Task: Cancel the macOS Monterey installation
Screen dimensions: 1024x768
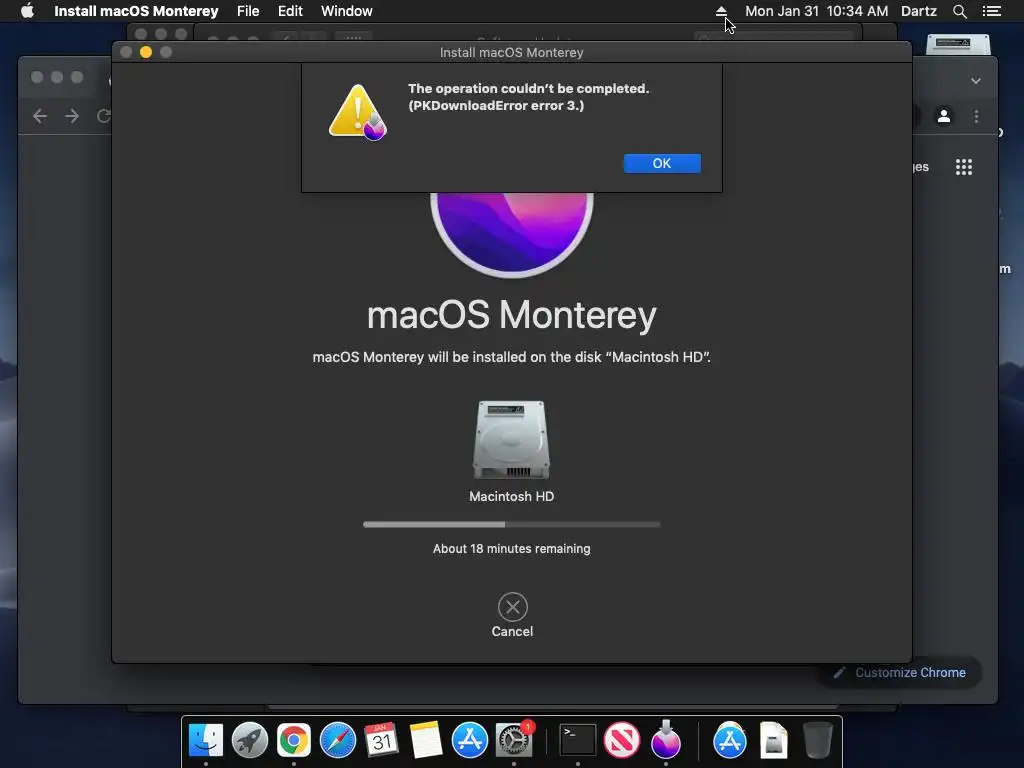Action: tap(512, 615)
